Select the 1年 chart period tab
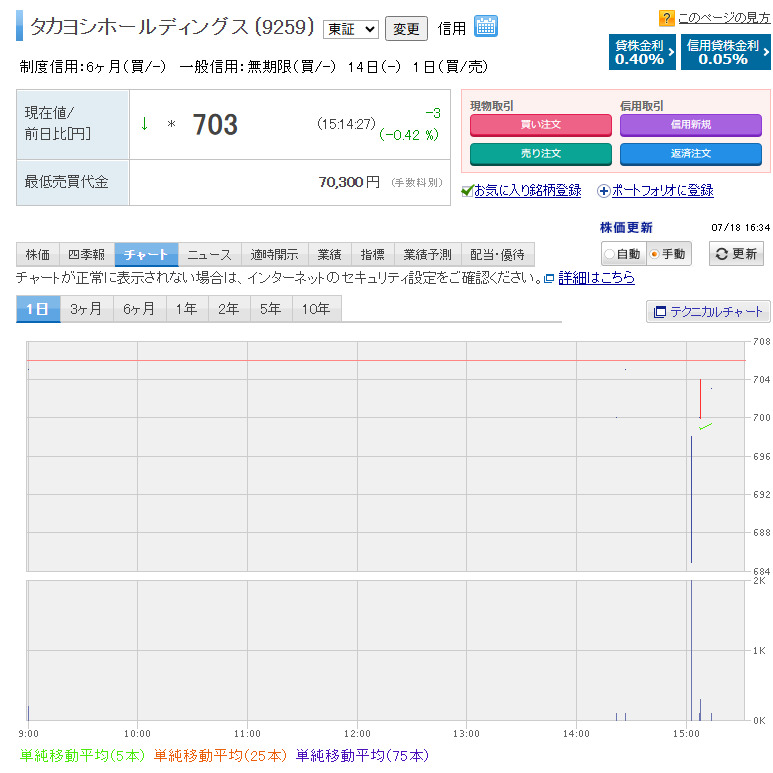This screenshot has height=773, width=773. point(187,309)
